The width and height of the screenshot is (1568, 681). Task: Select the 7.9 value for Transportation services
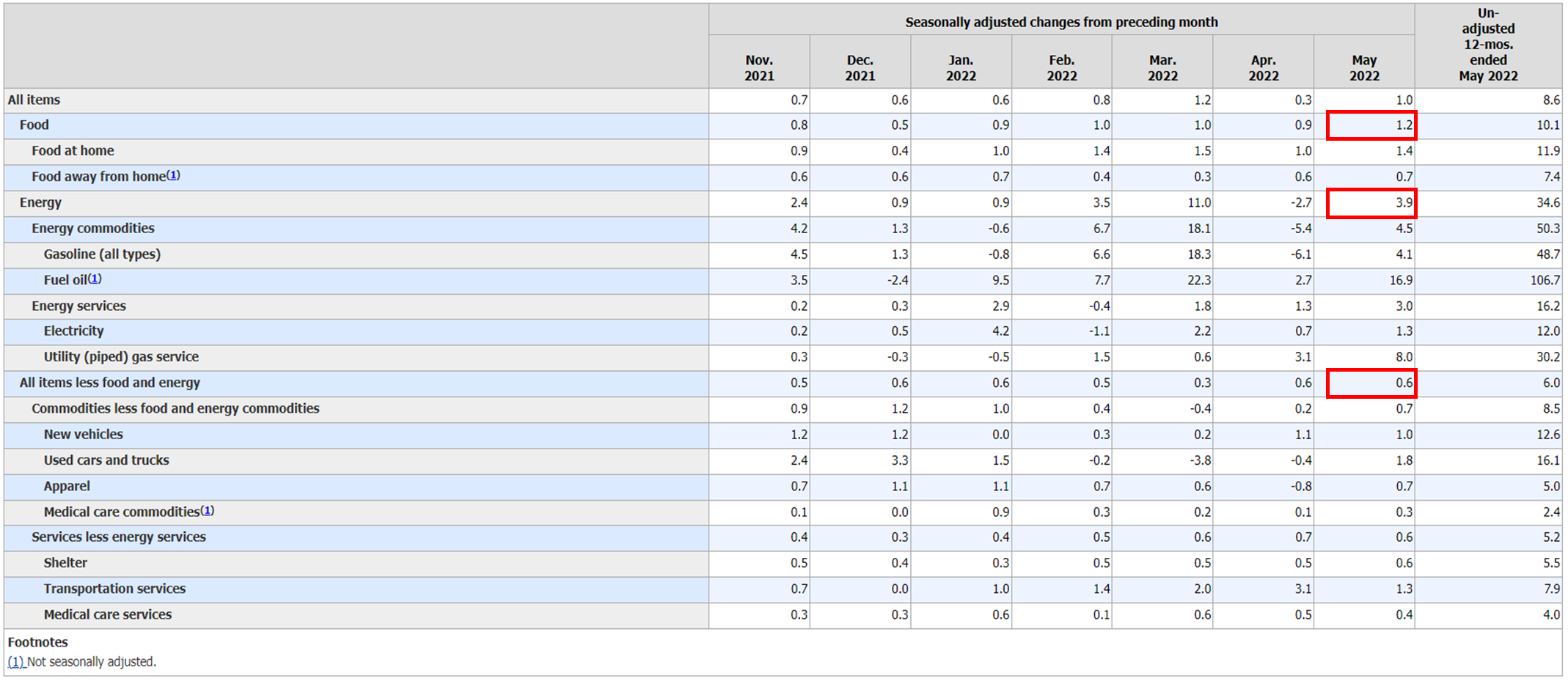click(1551, 589)
